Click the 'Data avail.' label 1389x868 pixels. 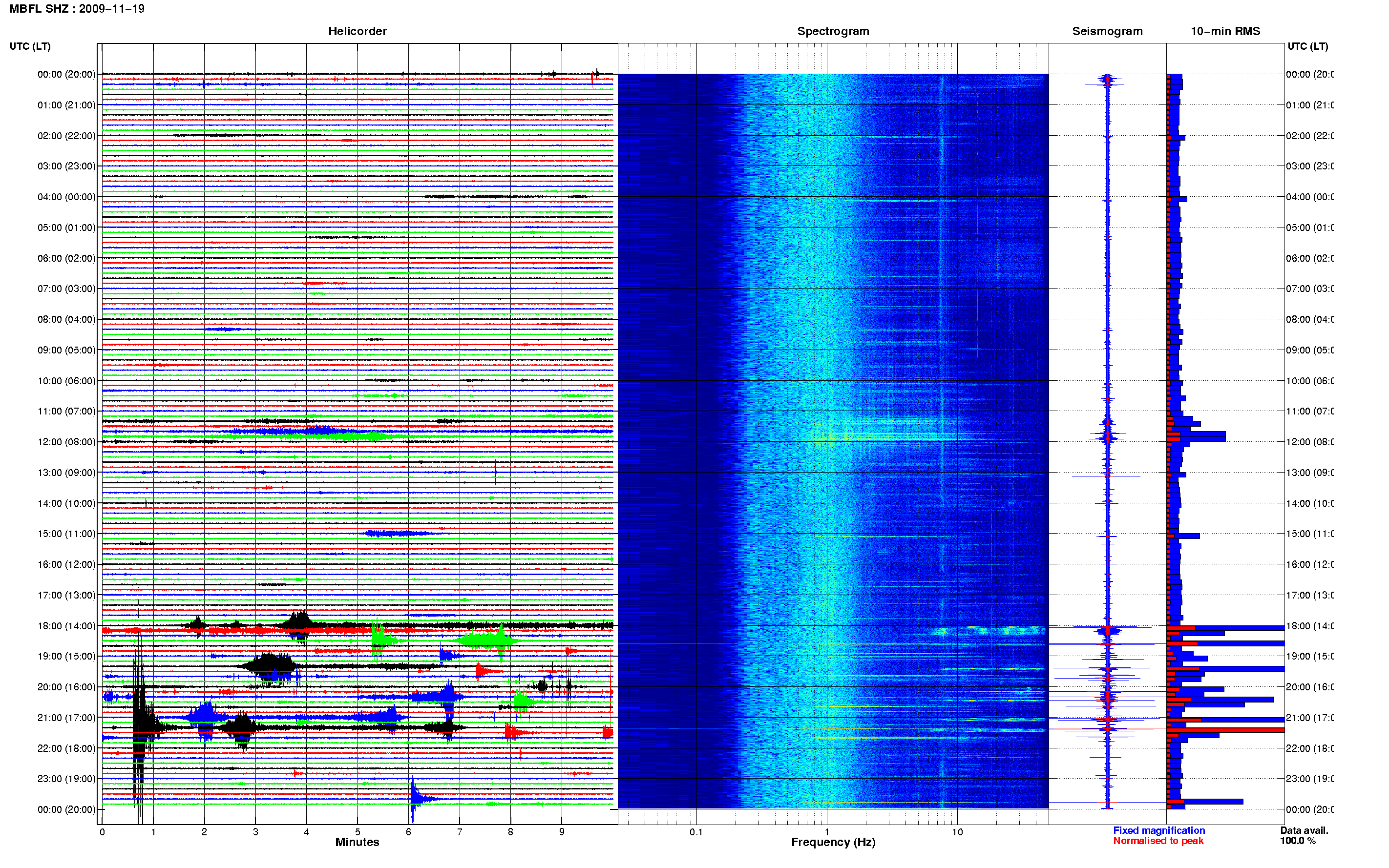point(1304,830)
